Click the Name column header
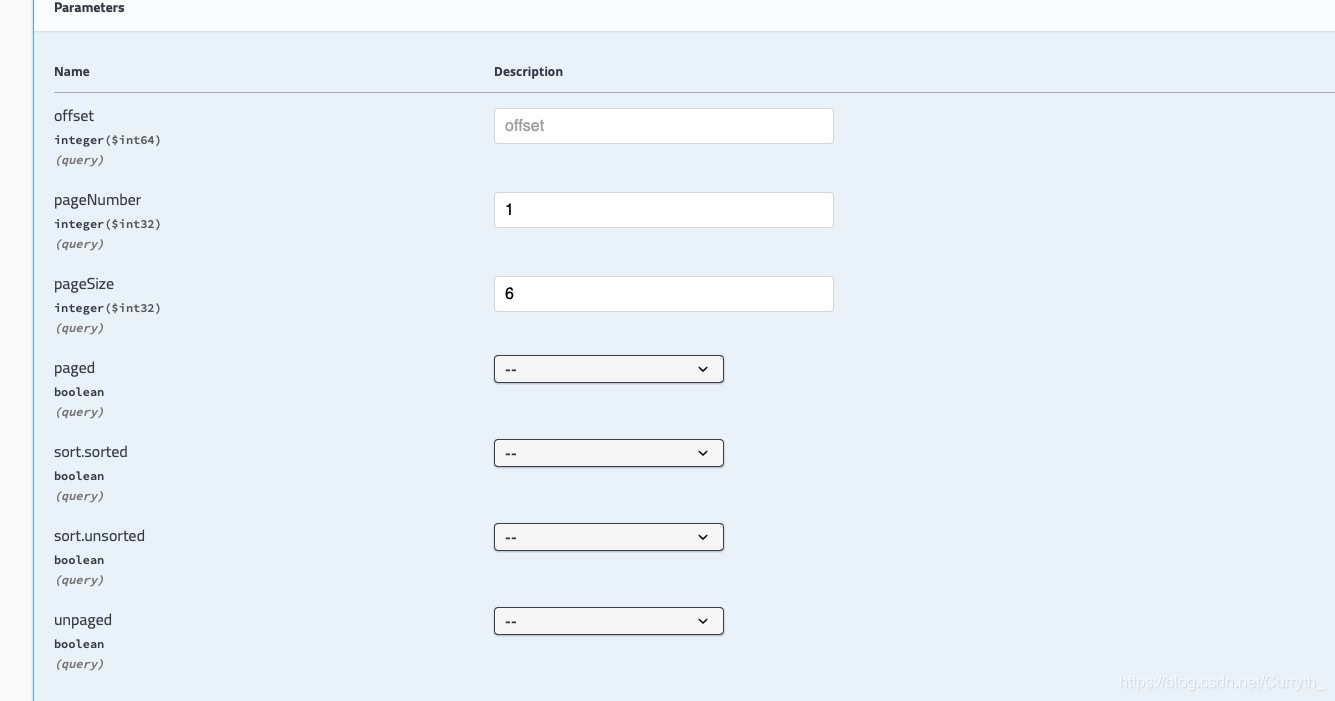Viewport: 1335px width, 701px height. coord(72,72)
